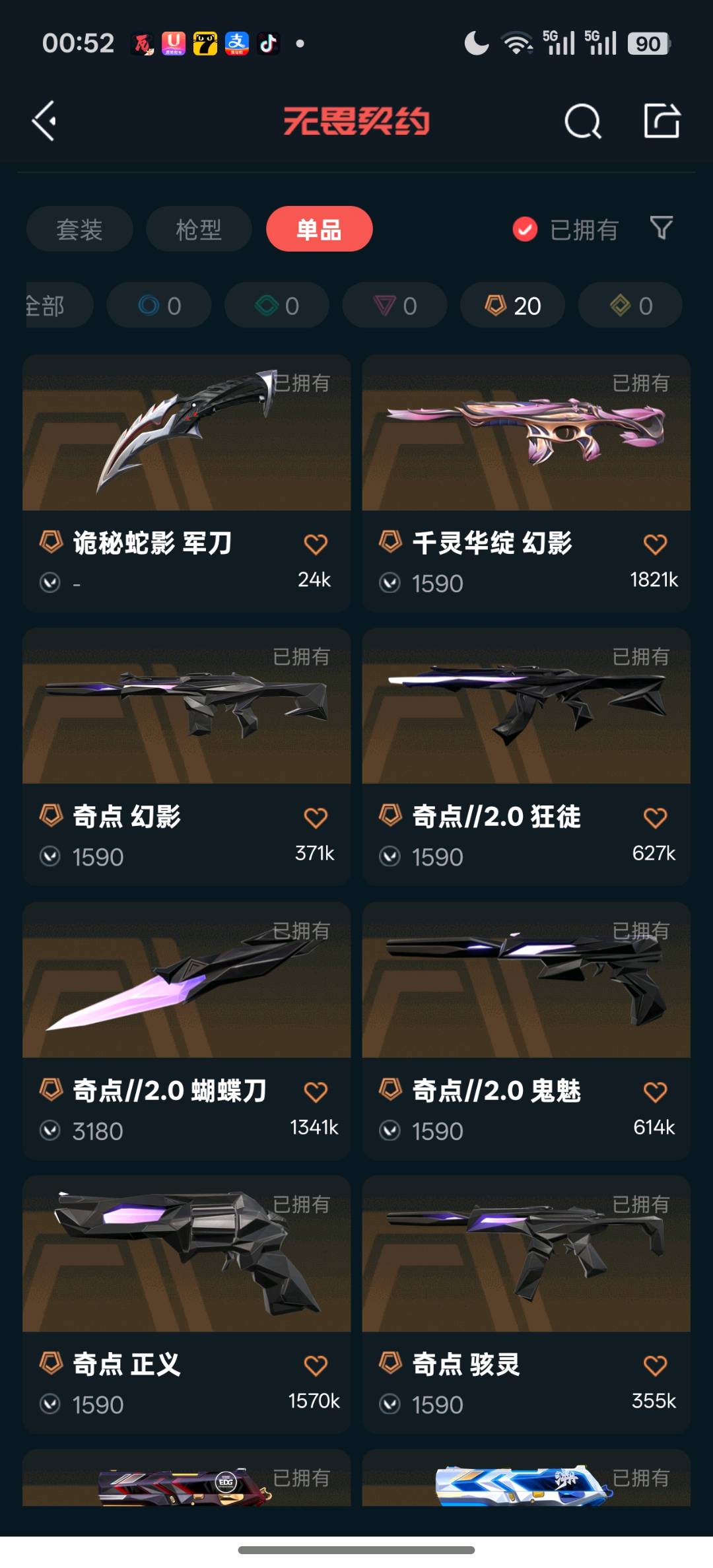
Task: Tap the back arrow icon
Action: [x=44, y=121]
